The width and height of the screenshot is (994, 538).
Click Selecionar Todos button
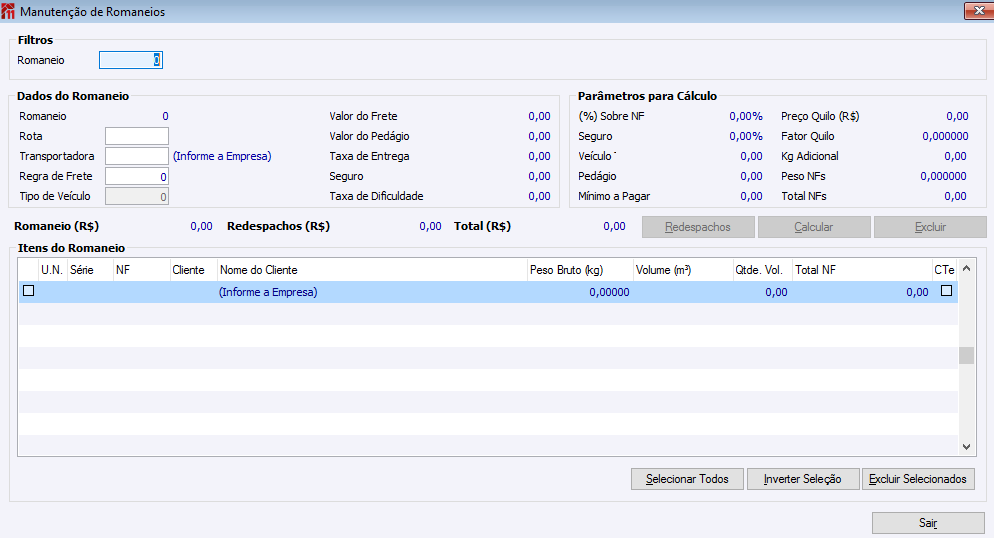687,479
